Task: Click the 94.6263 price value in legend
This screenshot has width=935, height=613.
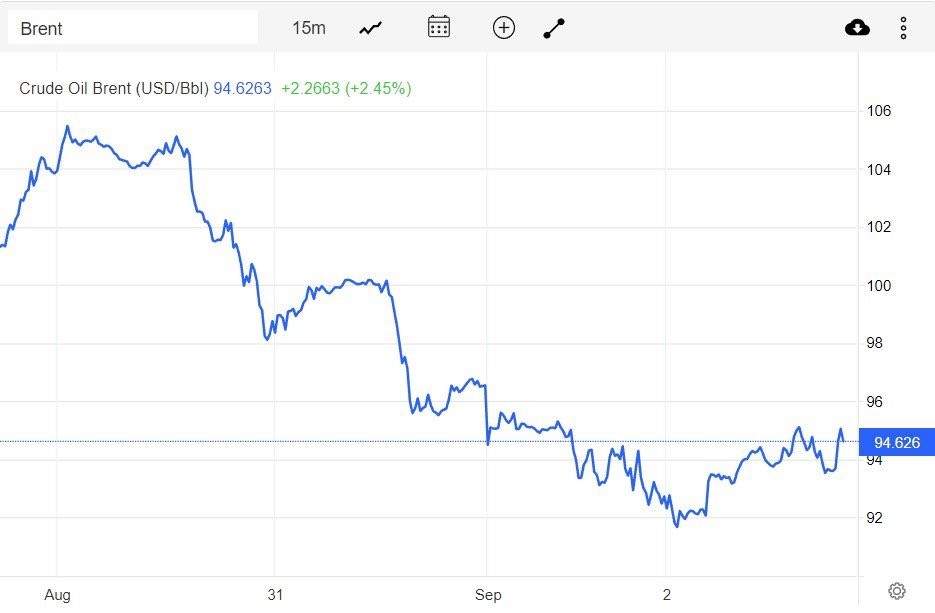Action: (x=242, y=88)
